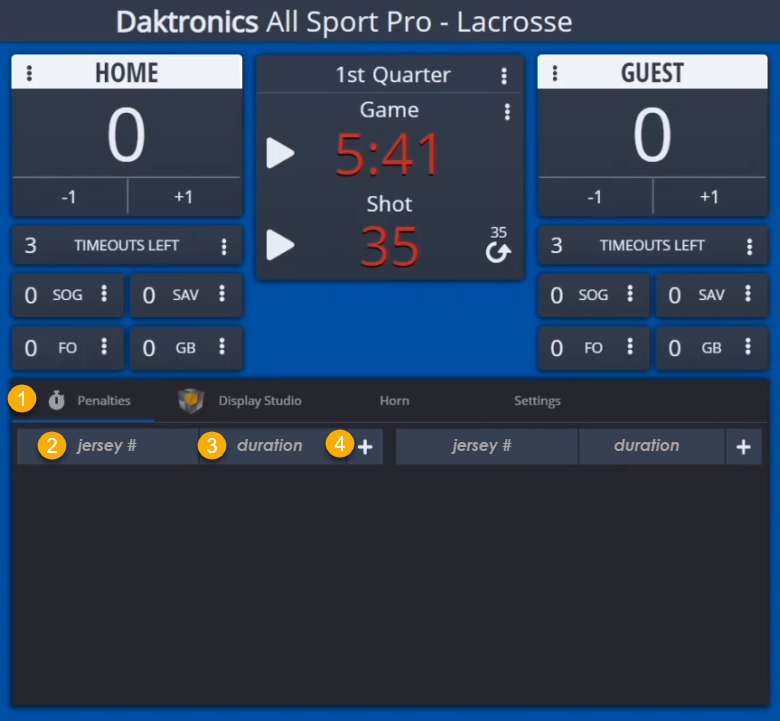The image size is (780, 721).
Task: Open HOME SOG options menu
Action: pyautogui.click(x=104, y=294)
